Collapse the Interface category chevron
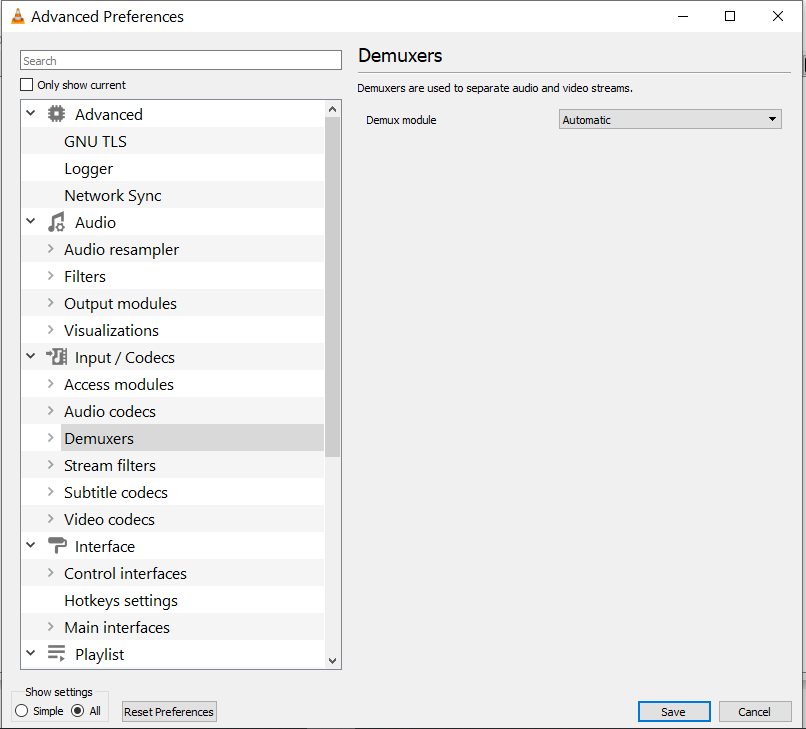The width and height of the screenshot is (806, 729). click(31, 545)
